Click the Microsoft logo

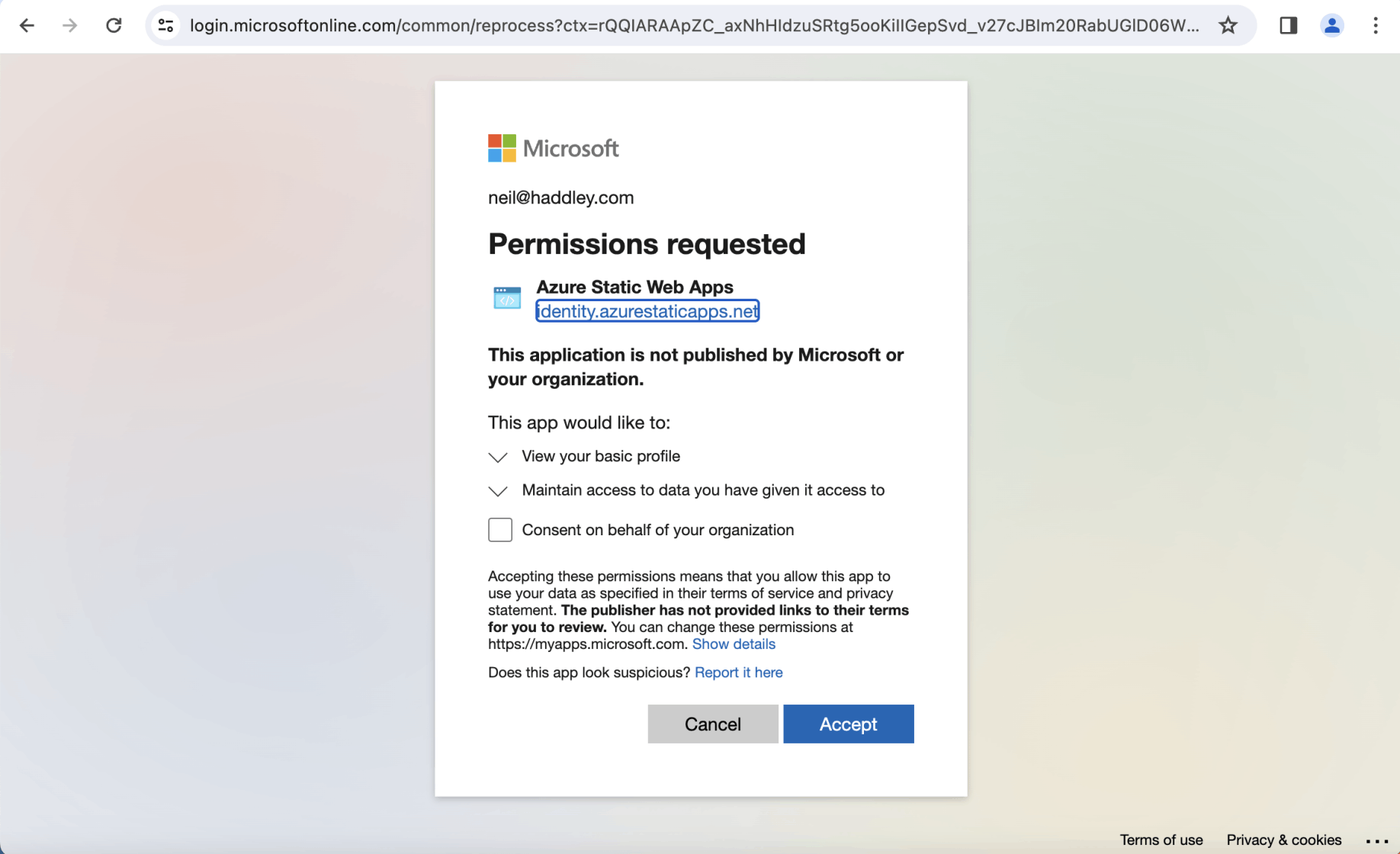pos(554,149)
